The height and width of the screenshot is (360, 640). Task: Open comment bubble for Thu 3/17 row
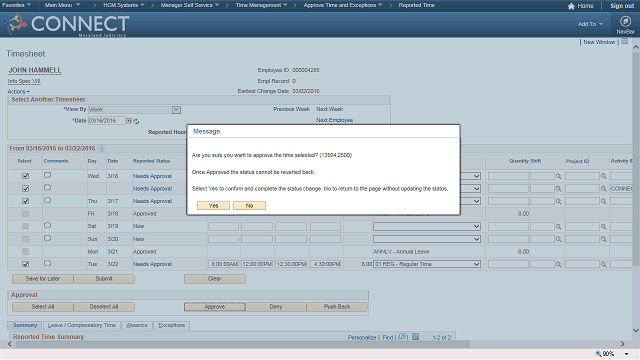[47, 200]
